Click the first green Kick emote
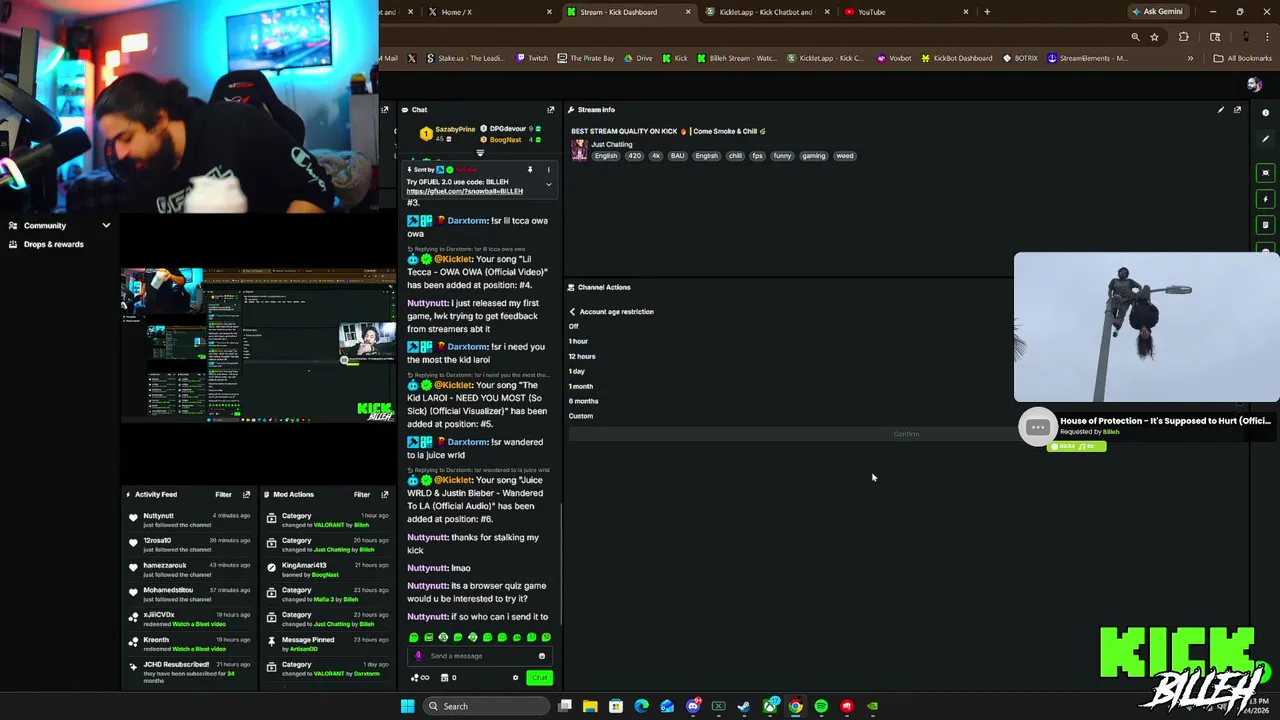The width and height of the screenshot is (1280, 720). click(414, 637)
